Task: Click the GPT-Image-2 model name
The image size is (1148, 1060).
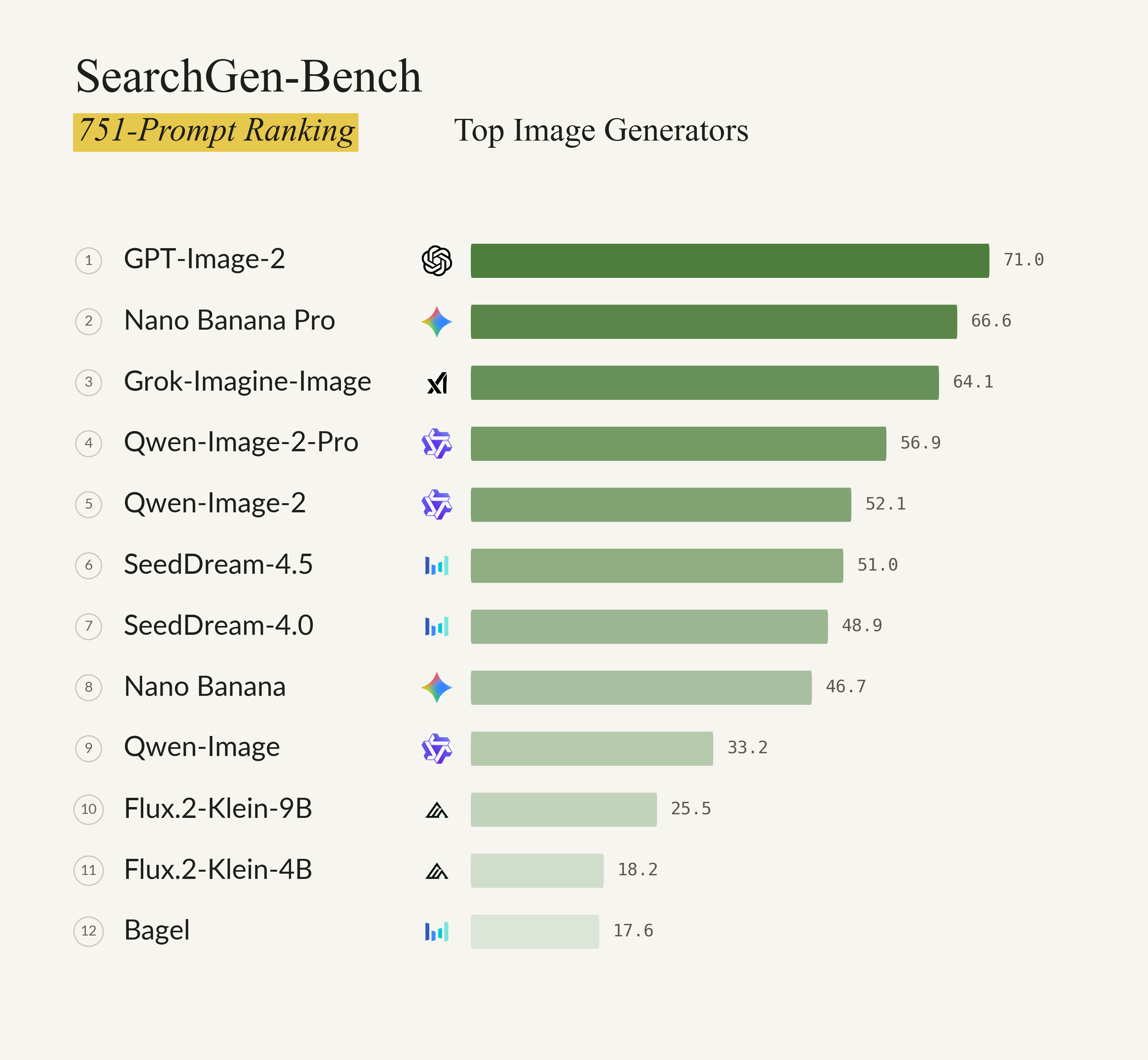Action: point(204,259)
